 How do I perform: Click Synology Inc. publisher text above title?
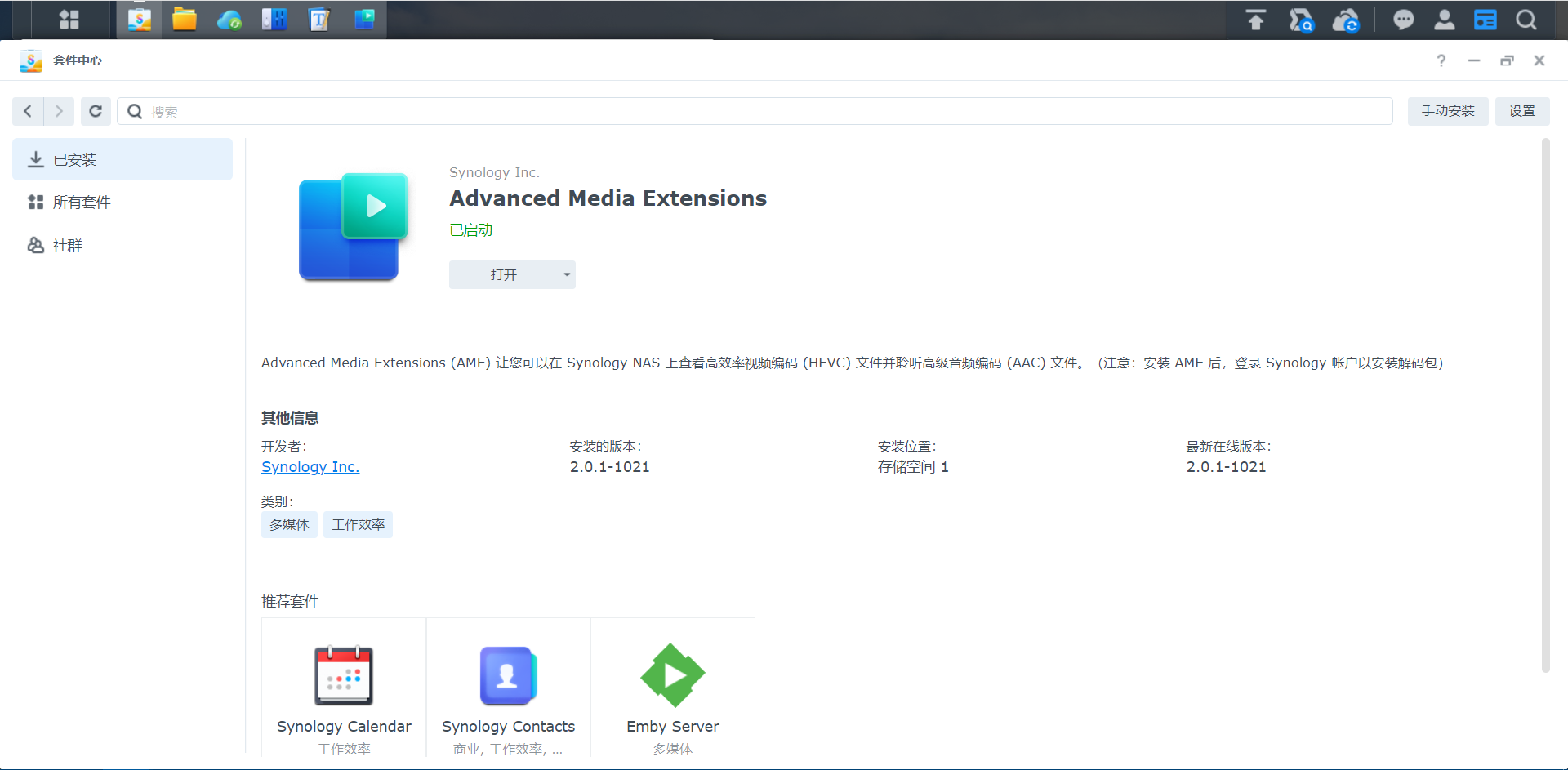click(x=494, y=172)
